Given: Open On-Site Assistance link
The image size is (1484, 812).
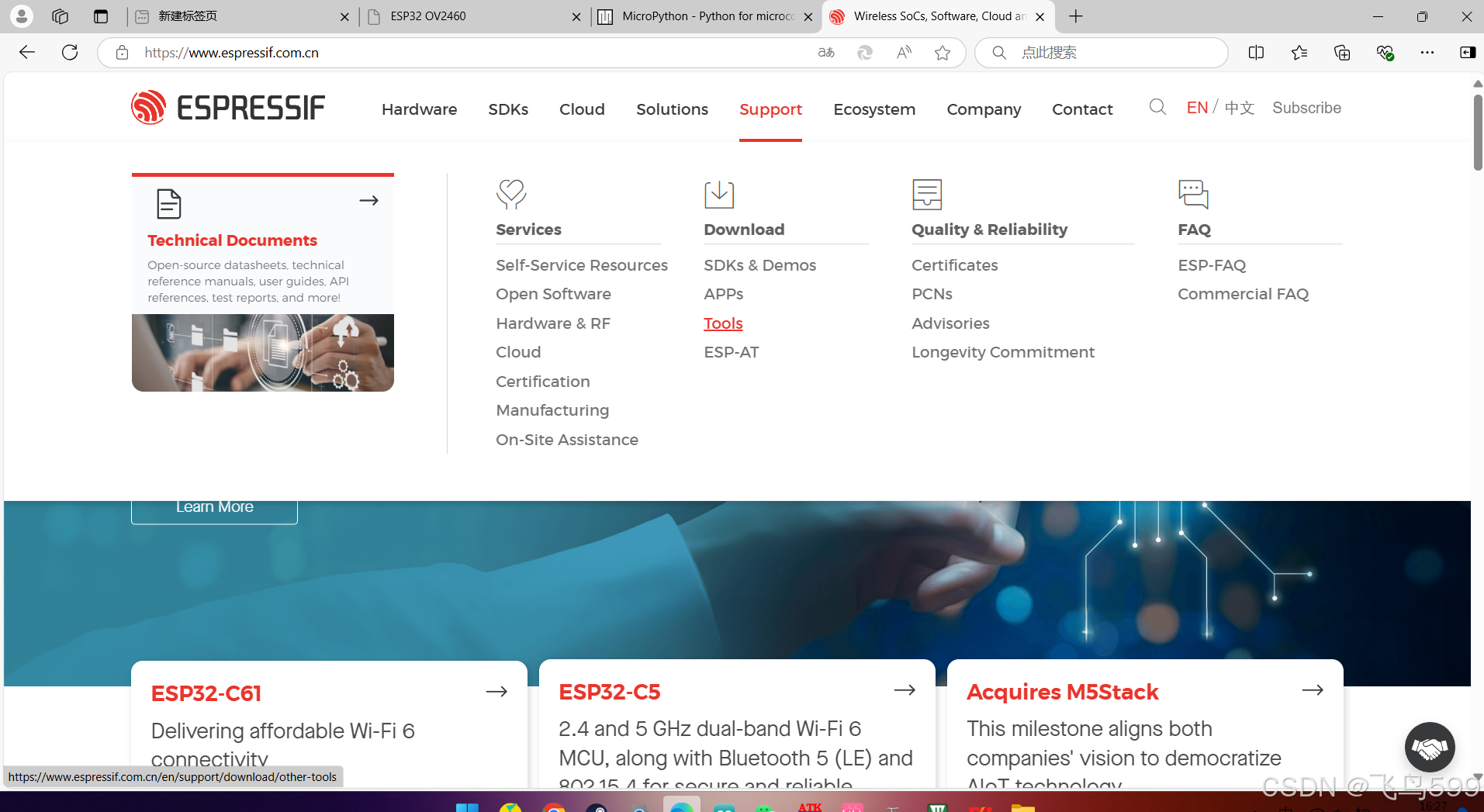Looking at the screenshot, I should pos(567,440).
